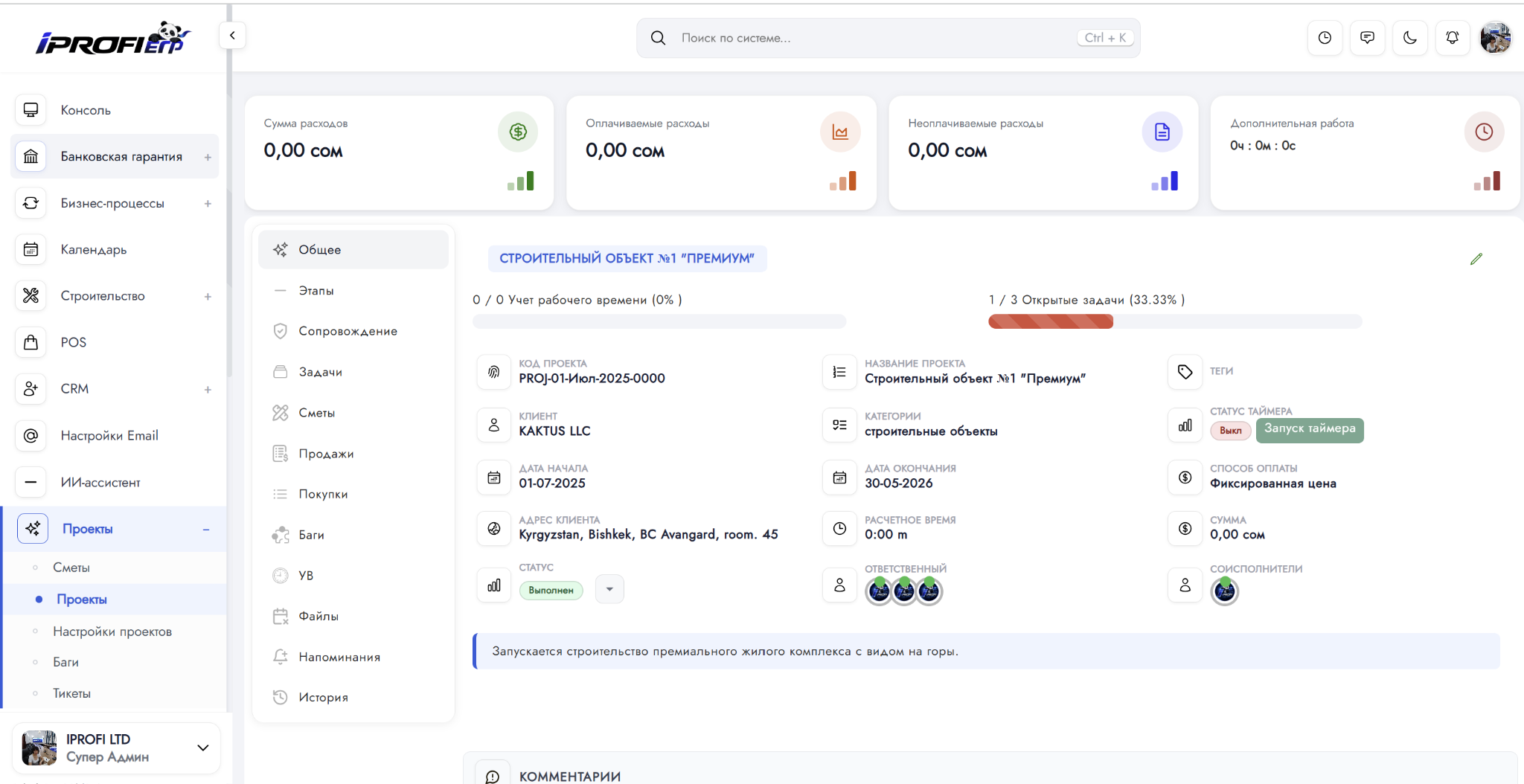Image resolution: width=1524 pixels, height=784 pixels.
Task: Select the Сопровождение tab
Action: click(353, 331)
